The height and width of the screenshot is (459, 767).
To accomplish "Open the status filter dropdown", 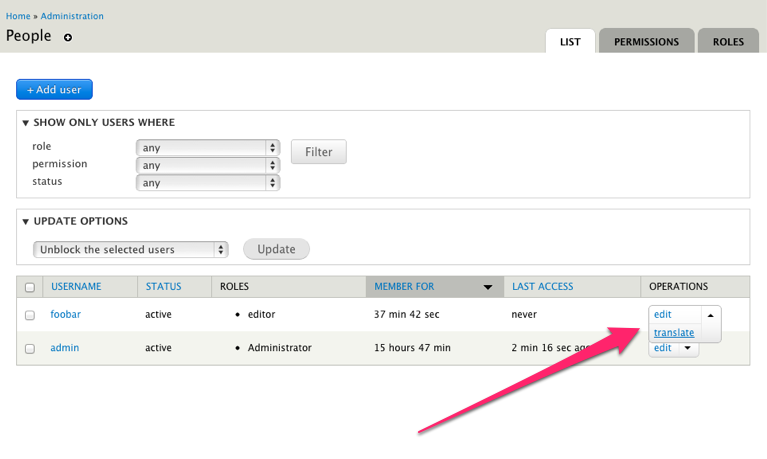I will (208, 183).
